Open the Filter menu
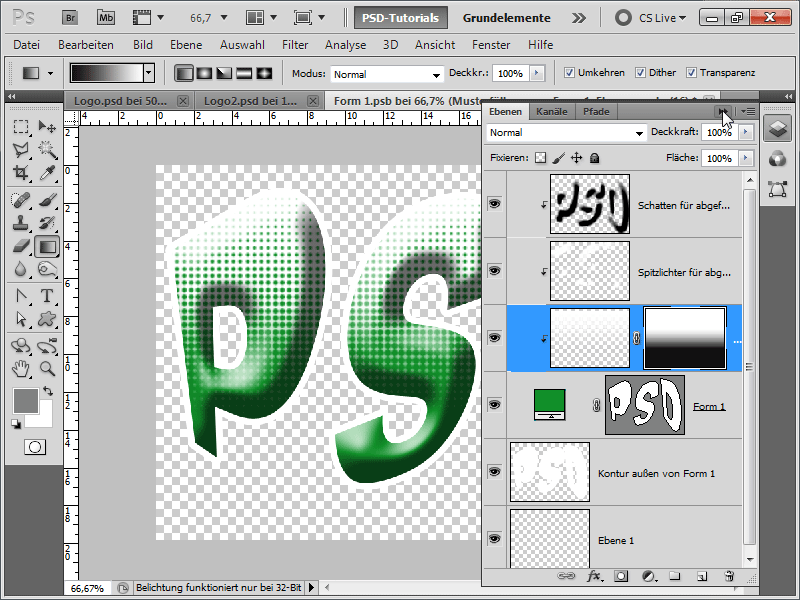The height and width of the screenshot is (600, 800). pos(295,45)
